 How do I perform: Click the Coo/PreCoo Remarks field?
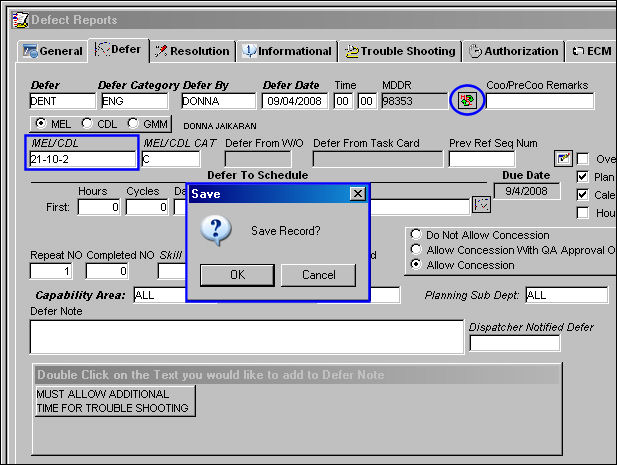tap(540, 101)
